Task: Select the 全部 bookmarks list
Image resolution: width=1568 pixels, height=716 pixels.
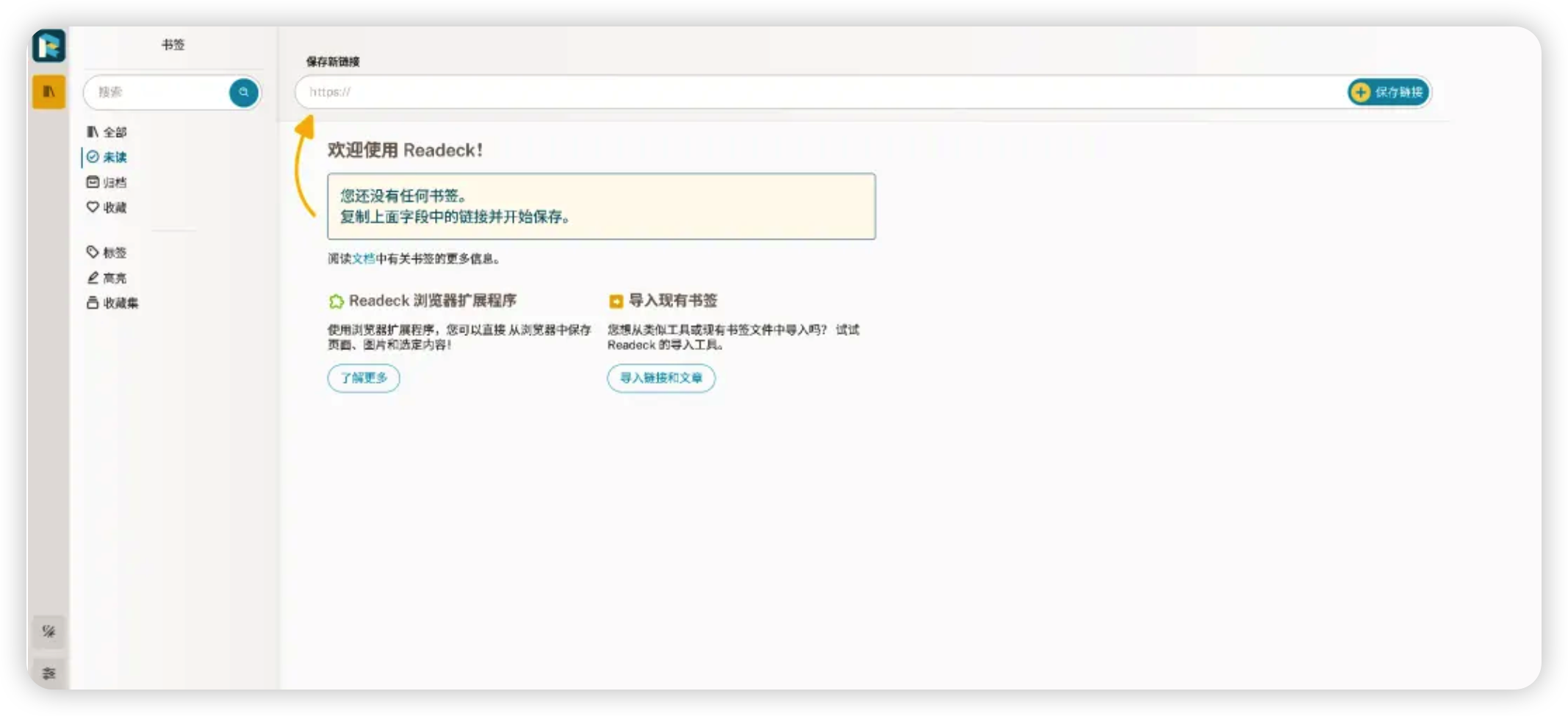Action: [107, 132]
